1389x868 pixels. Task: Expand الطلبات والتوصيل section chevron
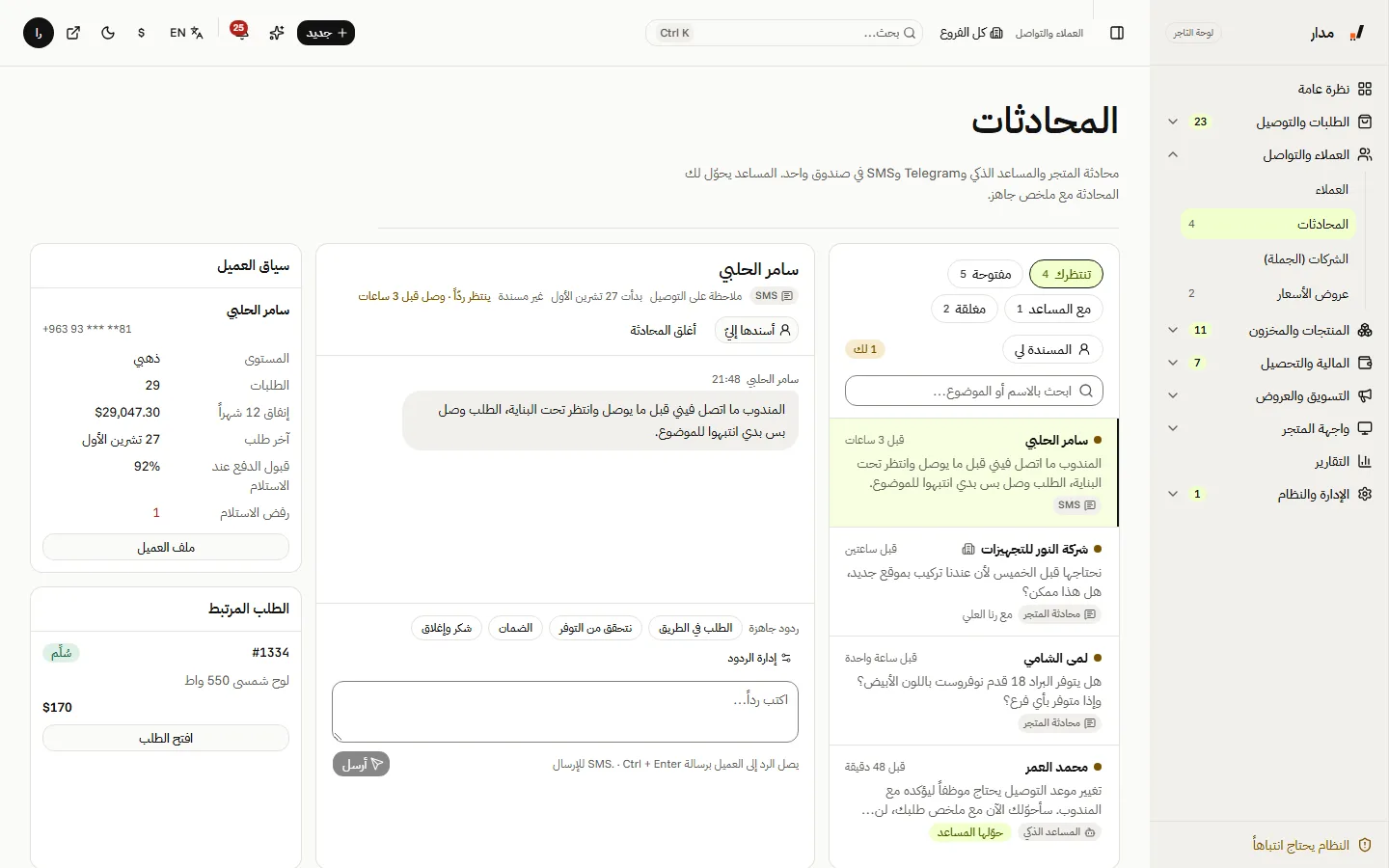(x=1173, y=122)
